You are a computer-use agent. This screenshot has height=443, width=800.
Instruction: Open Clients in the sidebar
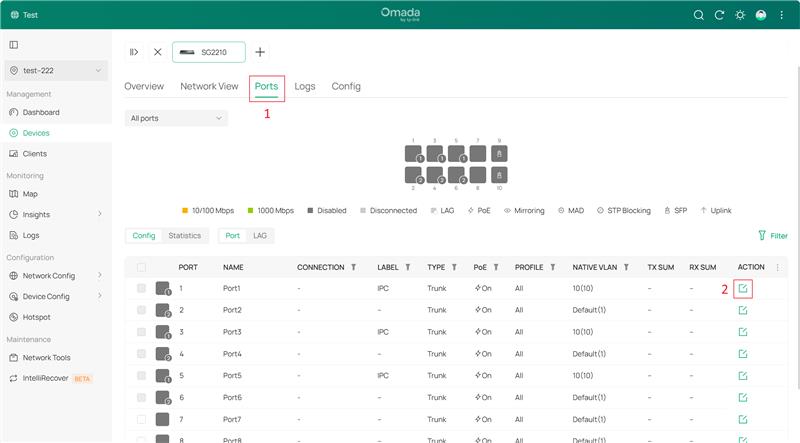(x=34, y=153)
